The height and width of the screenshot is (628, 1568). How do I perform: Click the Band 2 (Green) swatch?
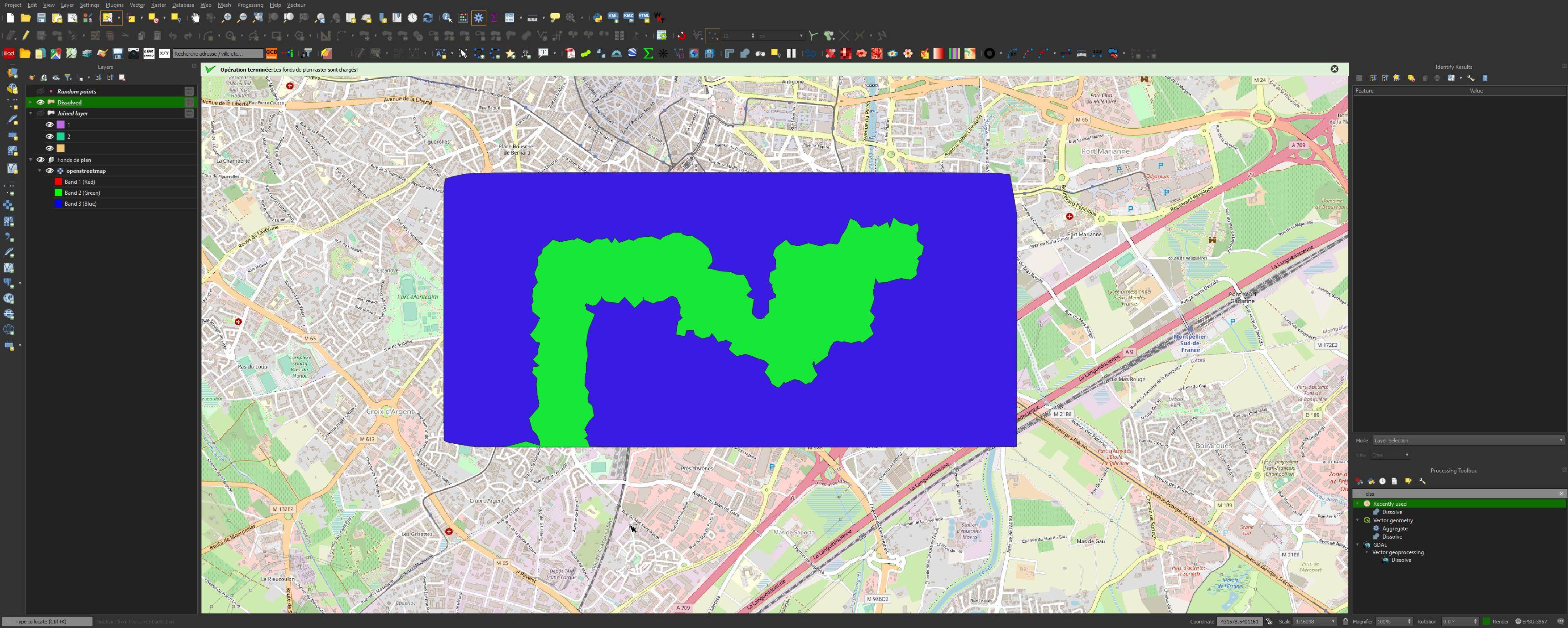click(58, 192)
